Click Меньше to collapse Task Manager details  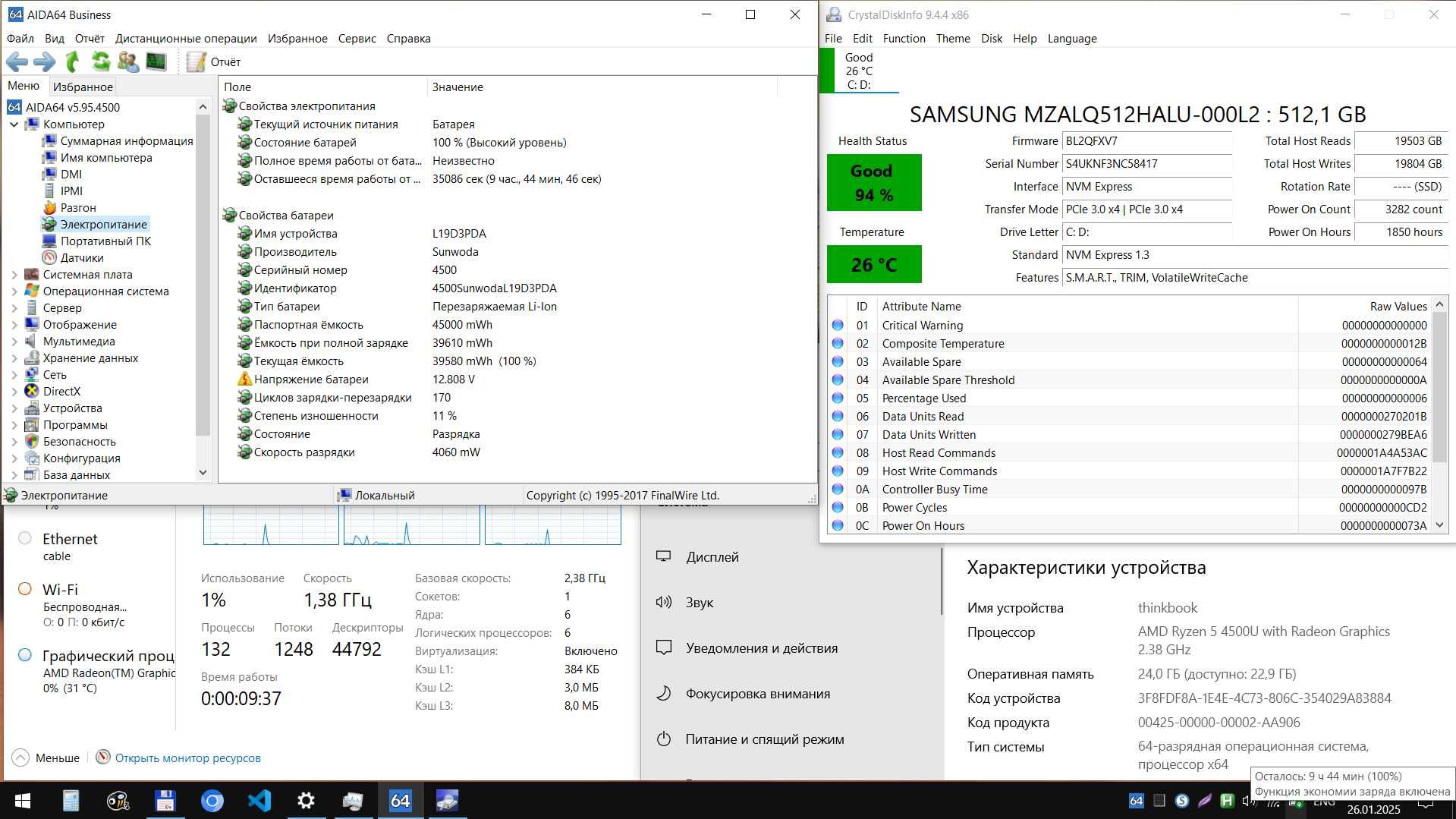(x=46, y=758)
